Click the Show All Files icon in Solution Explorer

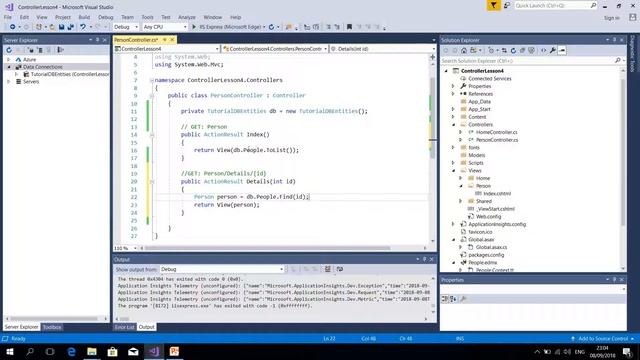click(x=531, y=51)
